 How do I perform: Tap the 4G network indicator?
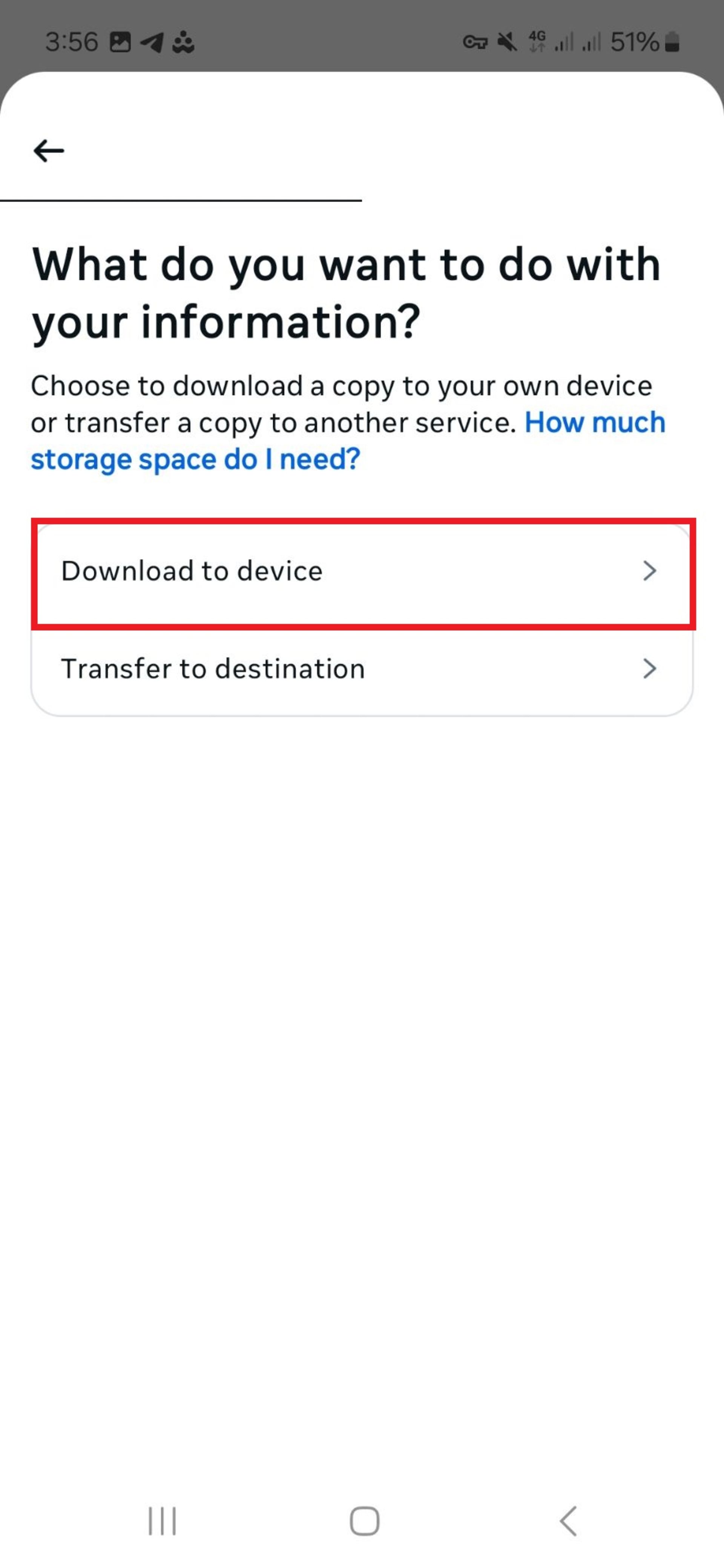tap(537, 41)
